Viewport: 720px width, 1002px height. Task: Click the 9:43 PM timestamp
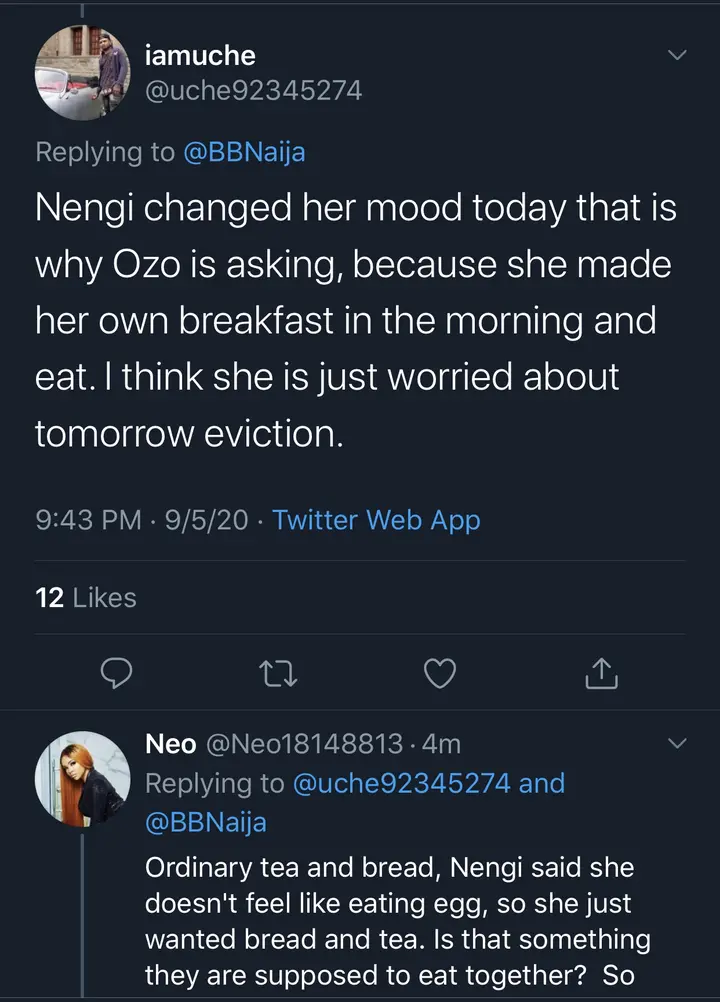(x=88, y=520)
